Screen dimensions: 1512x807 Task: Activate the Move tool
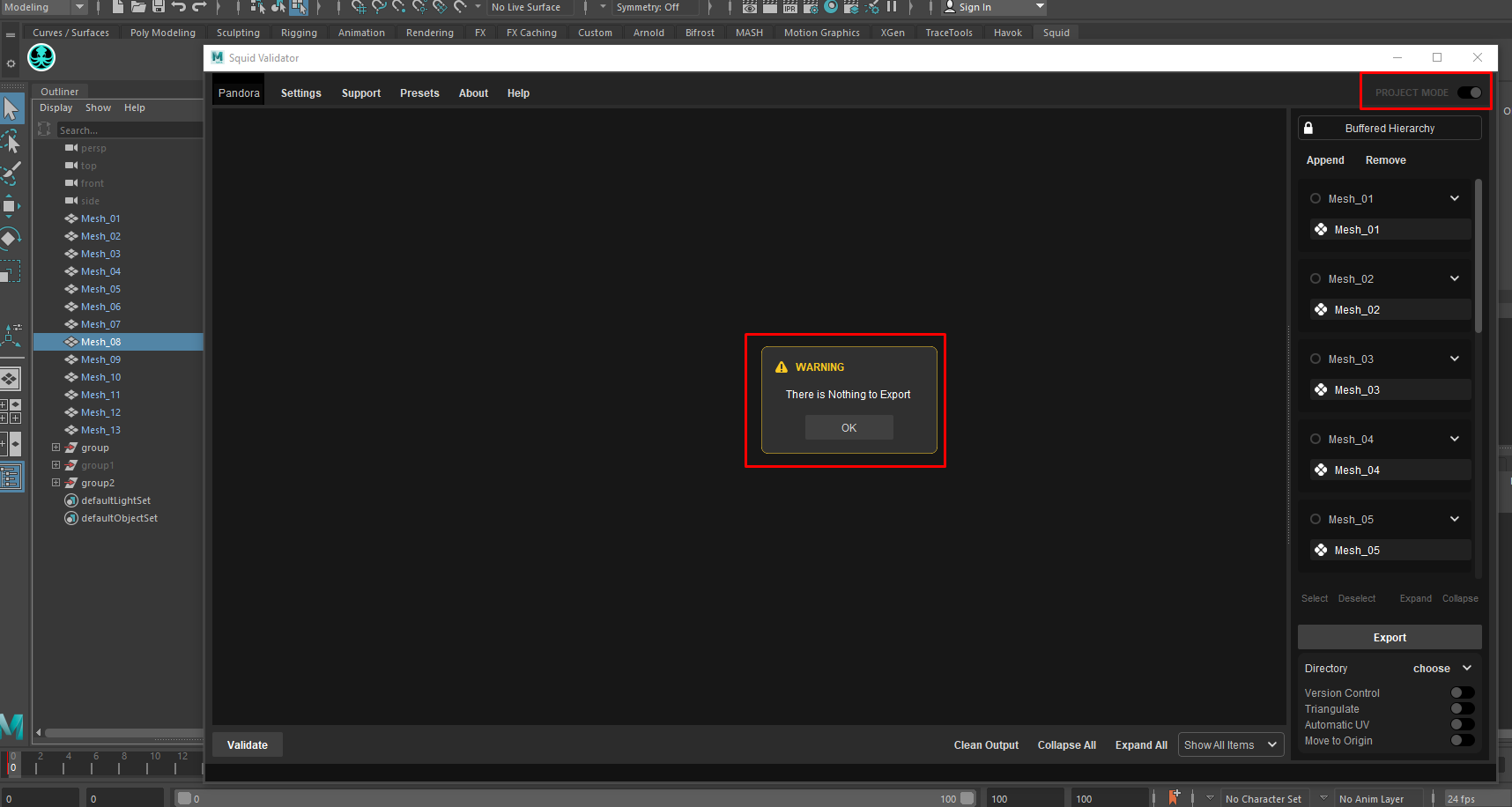[x=11, y=206]
